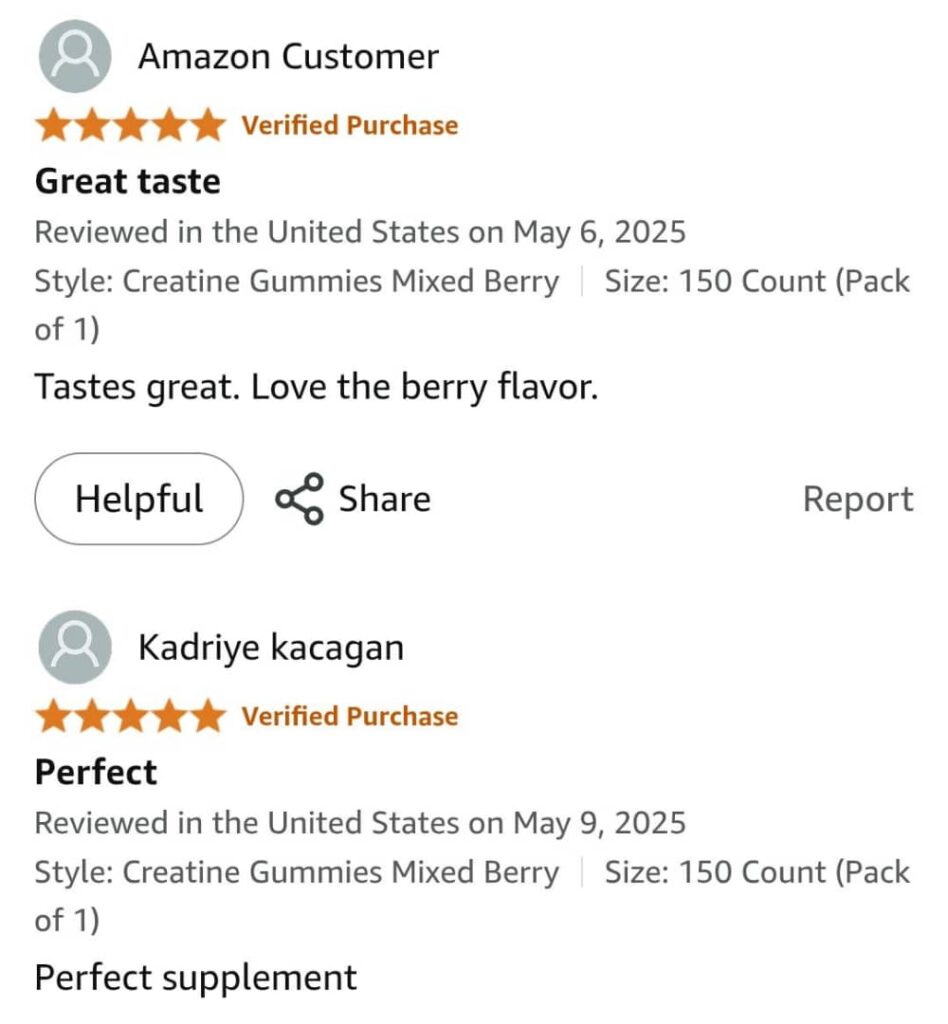The width and height of the screenshot is (948, 1024).
Task: Click the Perfect supplement review body text
Action: coord(196,977)
